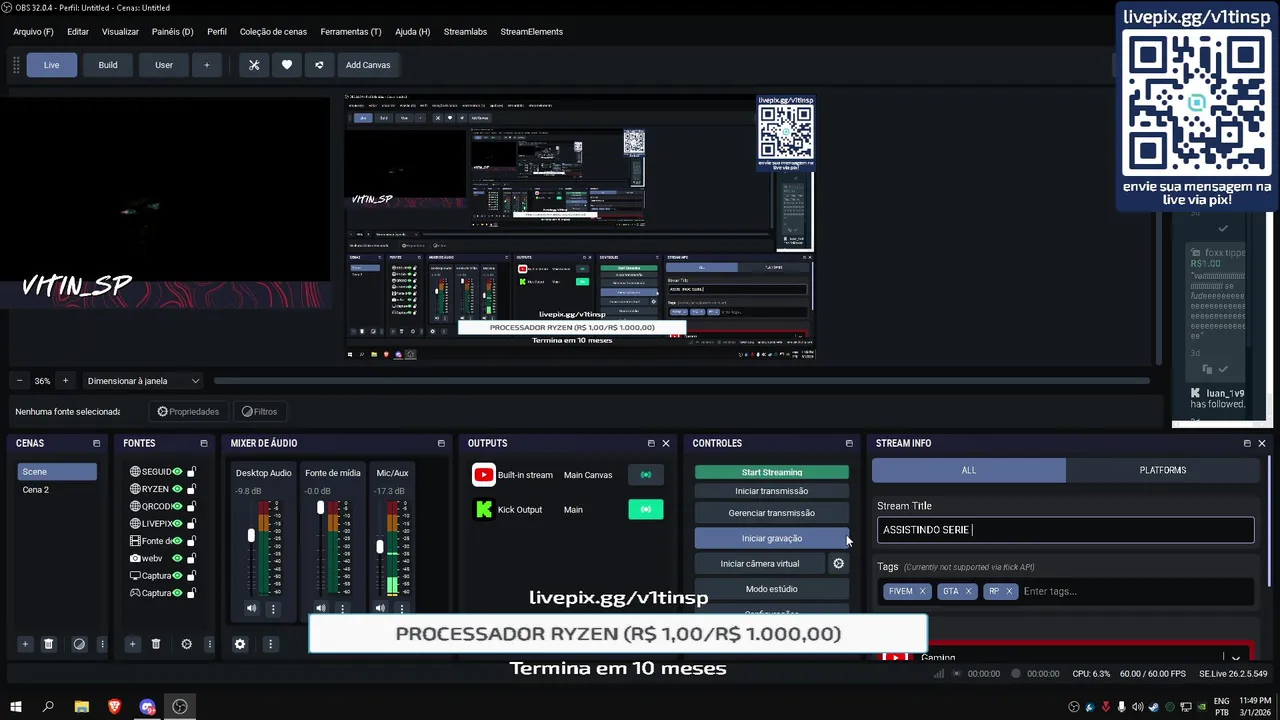The height and width of the screenshot is (720, 1280).
Task: Zoom in the preview with plus button
Action: click(x=65, y=381)
